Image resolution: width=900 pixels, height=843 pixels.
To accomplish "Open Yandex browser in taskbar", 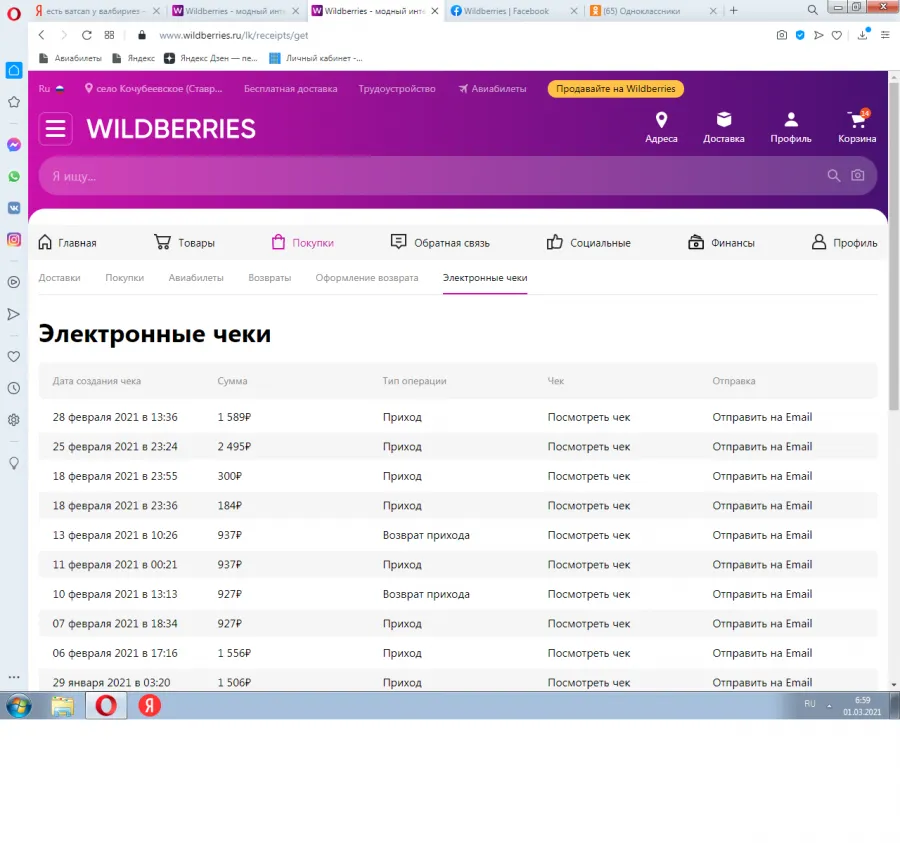I will click(150, 706).
